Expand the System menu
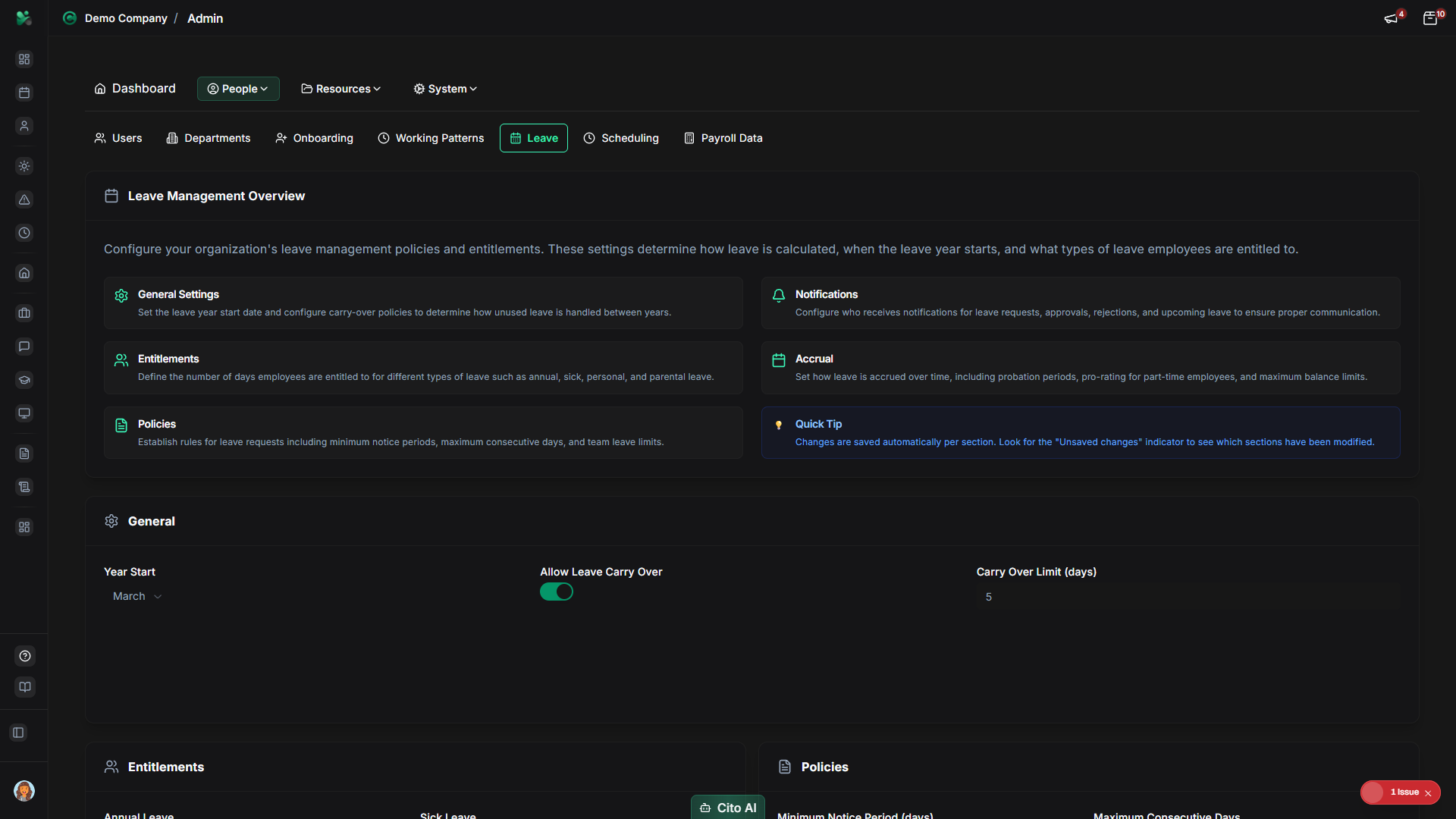This screenshot has height=819, width=1456. coord(444,89)
